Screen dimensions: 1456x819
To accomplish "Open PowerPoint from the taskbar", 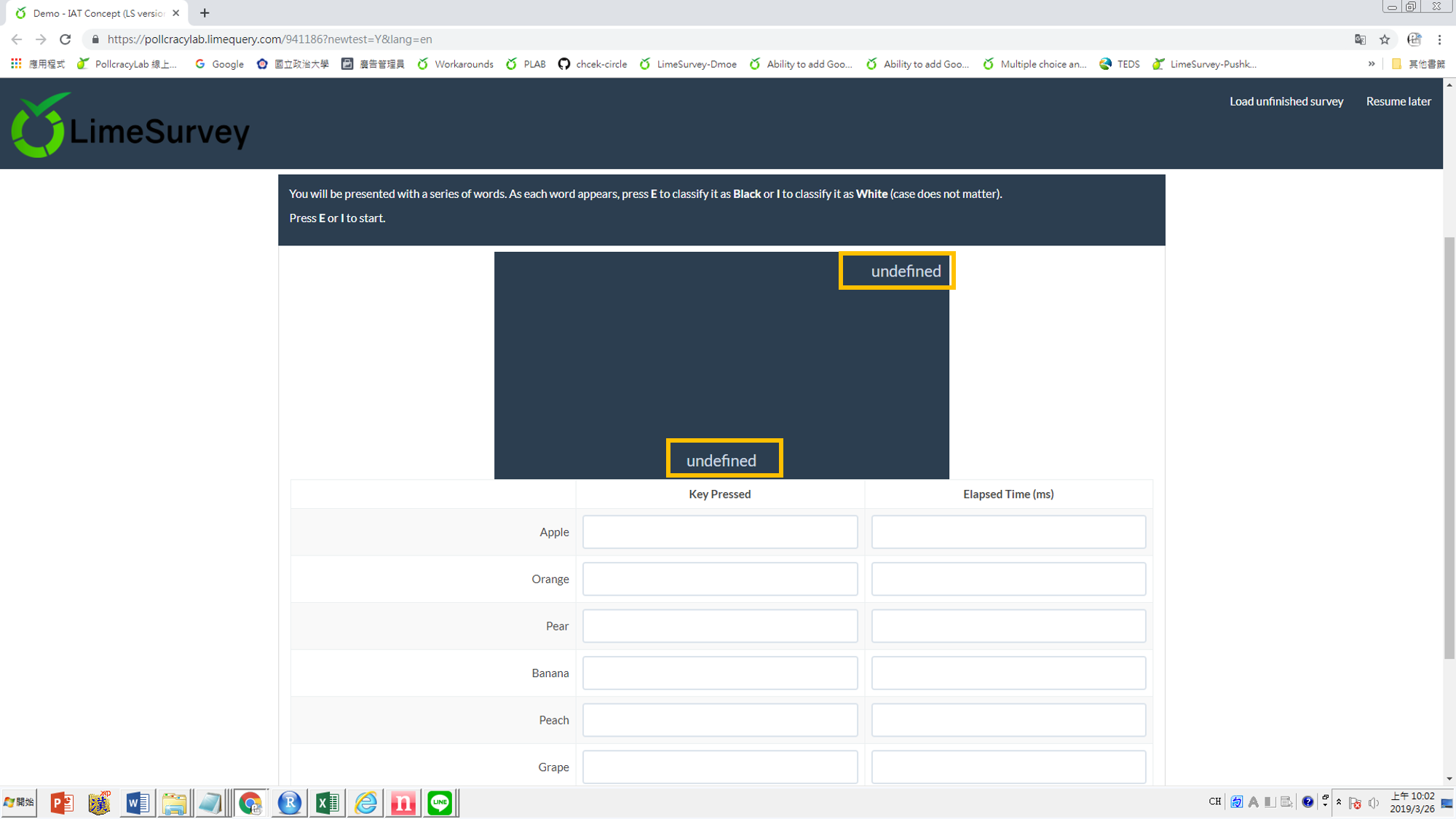I will pyautogui.click(x=62, y=803).
